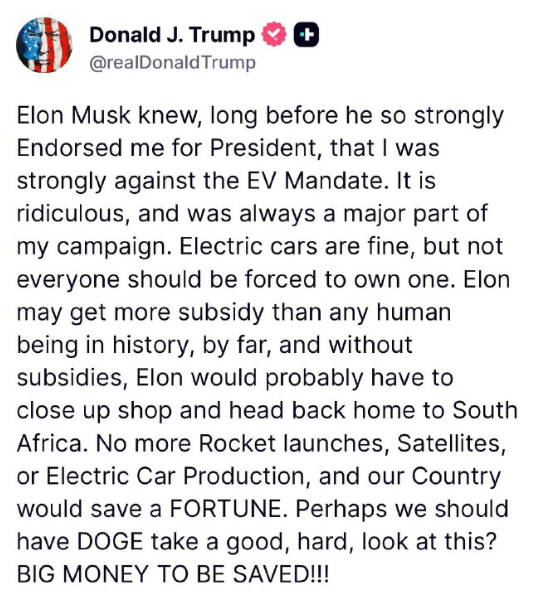This screenshot has width=534, height=608.
Task: Click the pink verified checkmark badge
Action: (x=274, y=35)
